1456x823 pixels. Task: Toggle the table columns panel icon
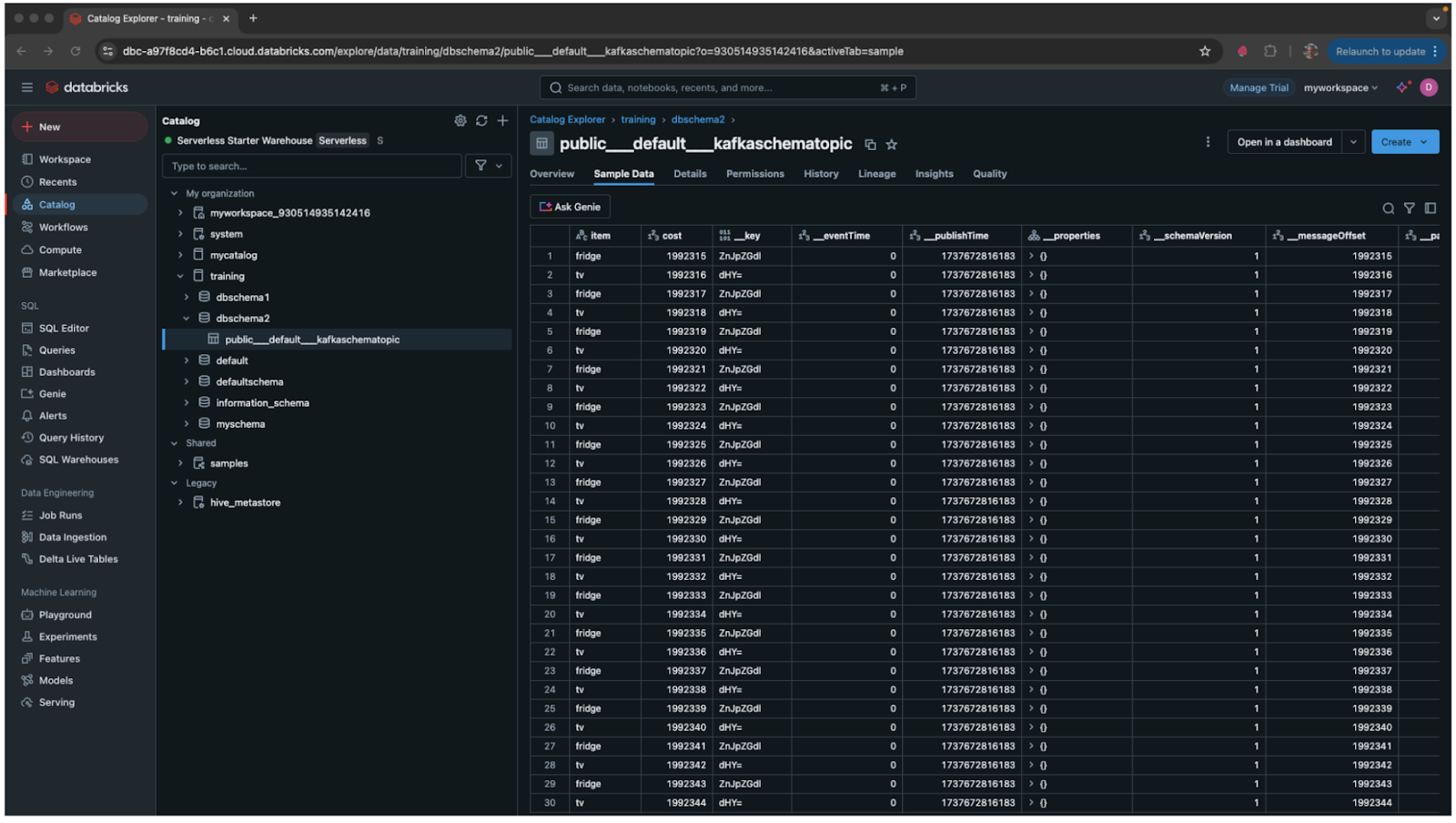1430,208
